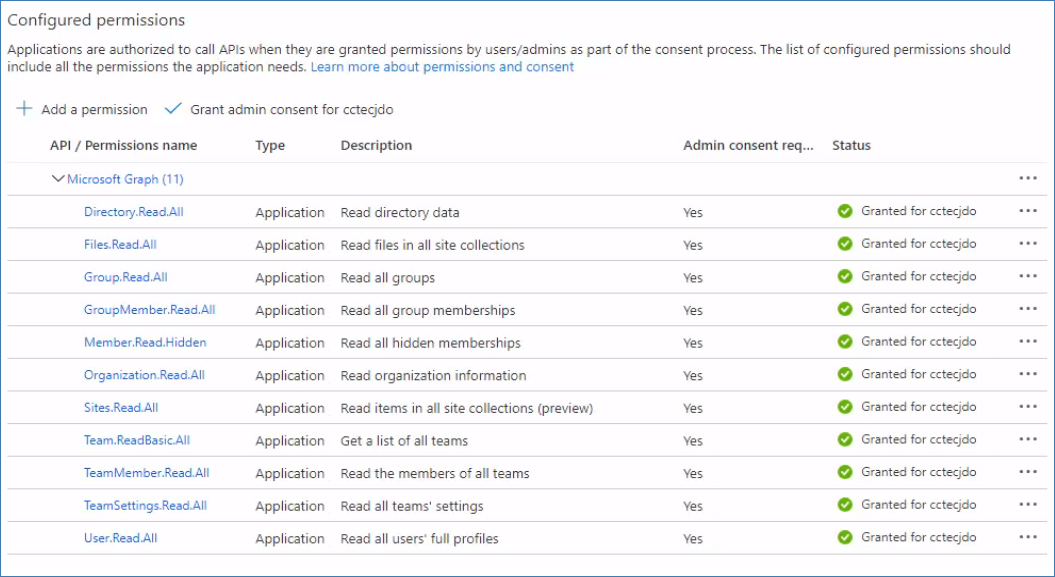Click the granted status icon for TeamMember.Read.All
Image resolution: width=1055 pixels, height=577 pixels.
pyautogui.click(x=845, y=472)
